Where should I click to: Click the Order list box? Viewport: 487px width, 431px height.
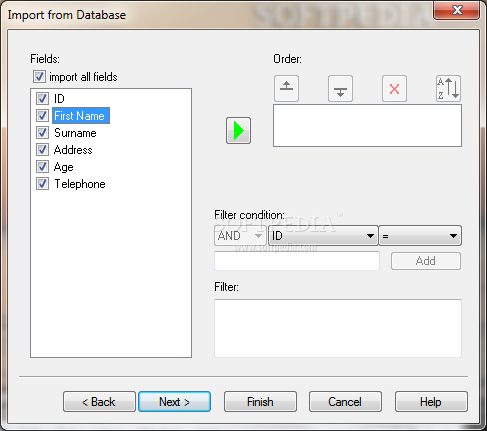coord(367,126)
